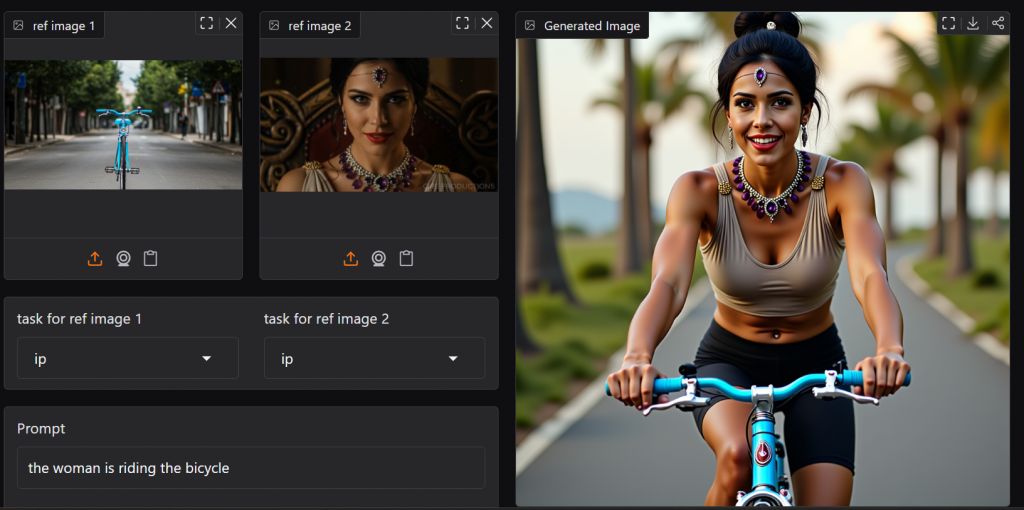Click the generated woman on bicycle picture

[x=762, y=280]
